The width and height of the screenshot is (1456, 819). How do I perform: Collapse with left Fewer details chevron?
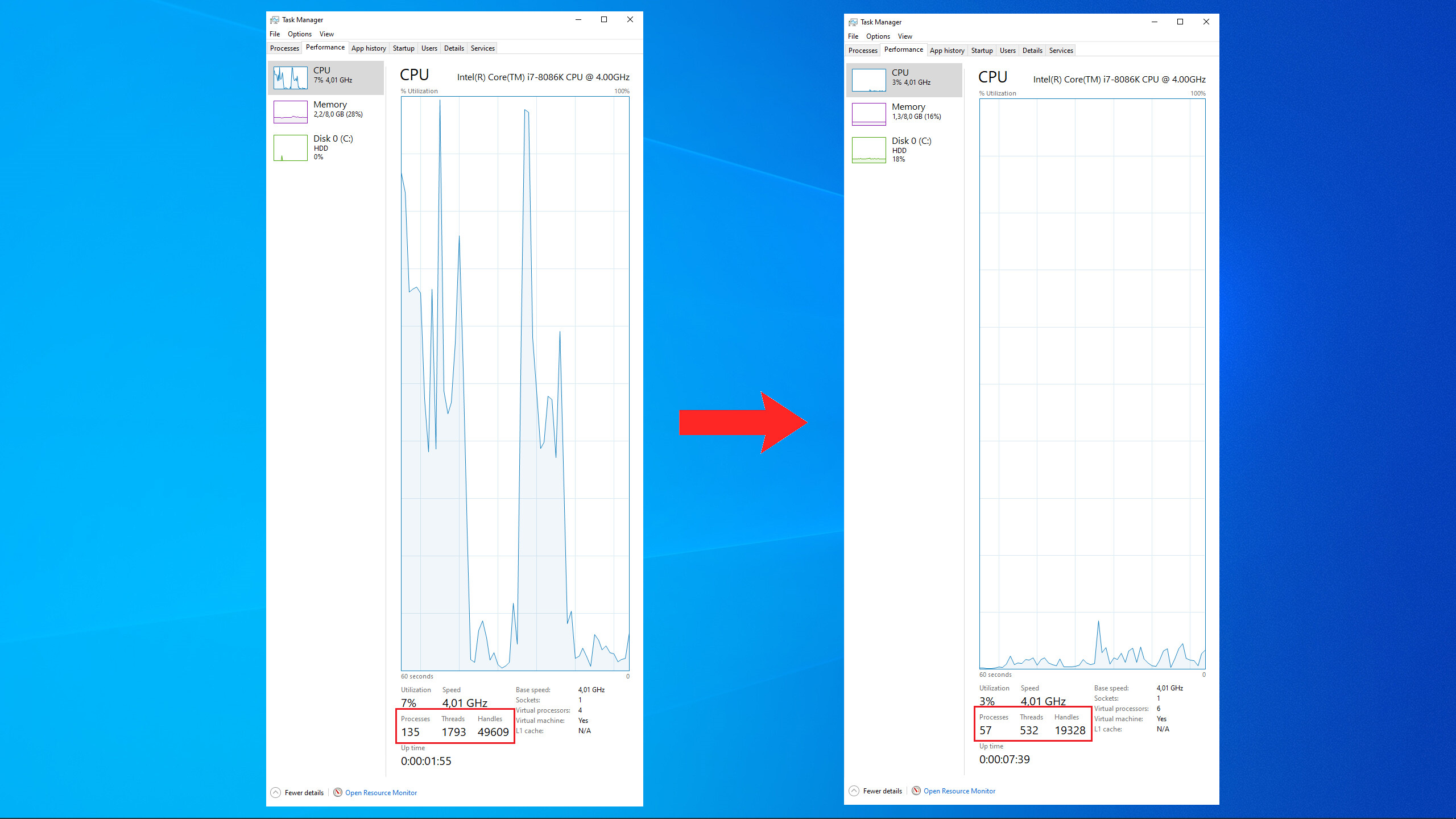[276, 792]
